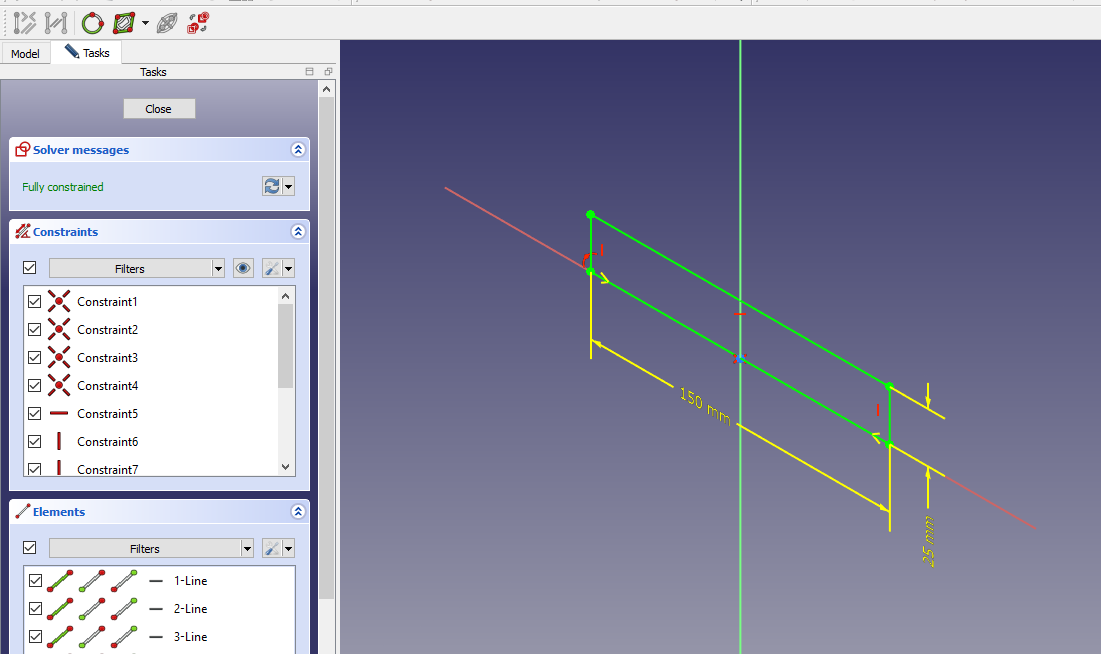
Task: Uncheck the Constraint4 checkbox
Action: pyautogui.click(x=34, y=386)
